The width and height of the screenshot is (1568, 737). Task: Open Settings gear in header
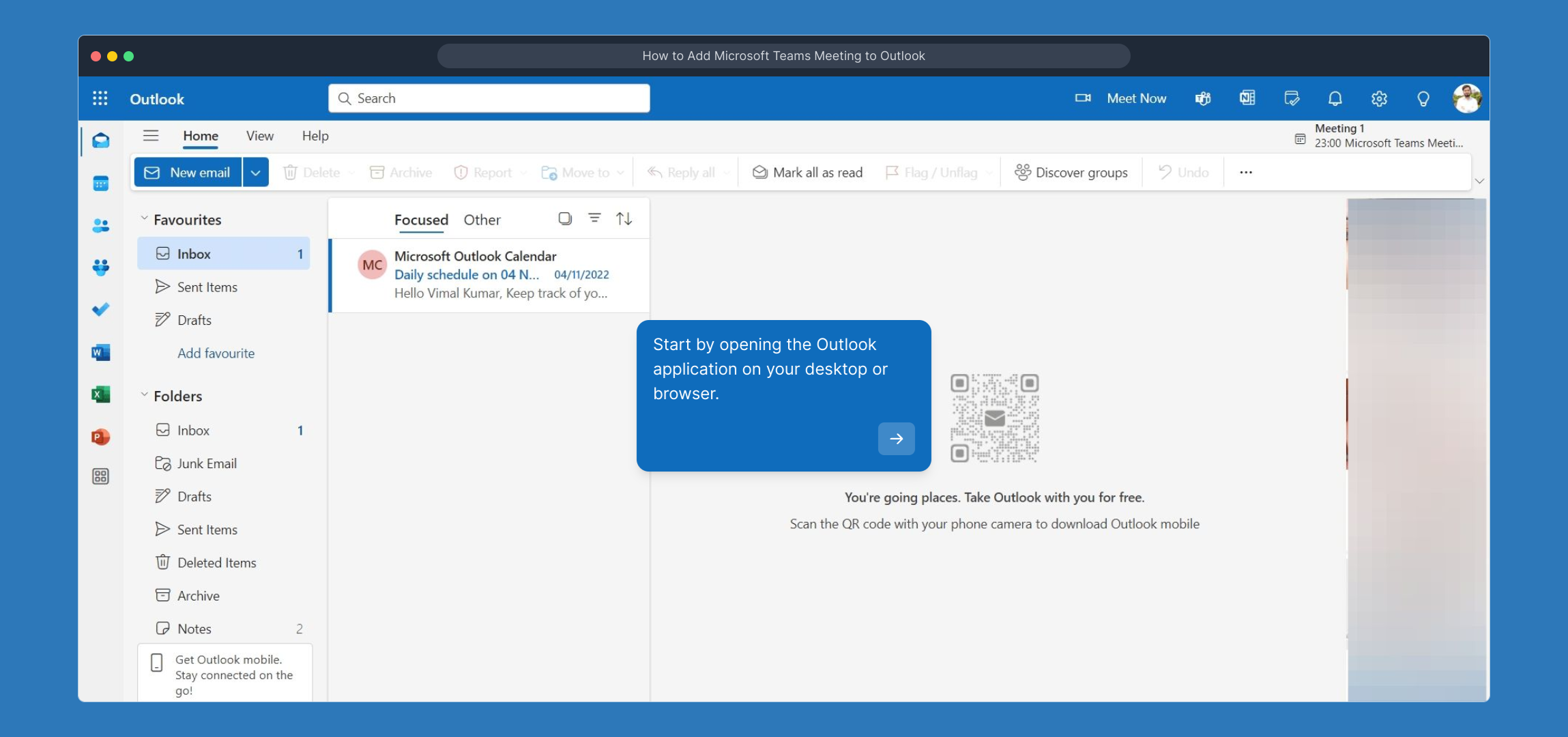[x=1379, y=98]
